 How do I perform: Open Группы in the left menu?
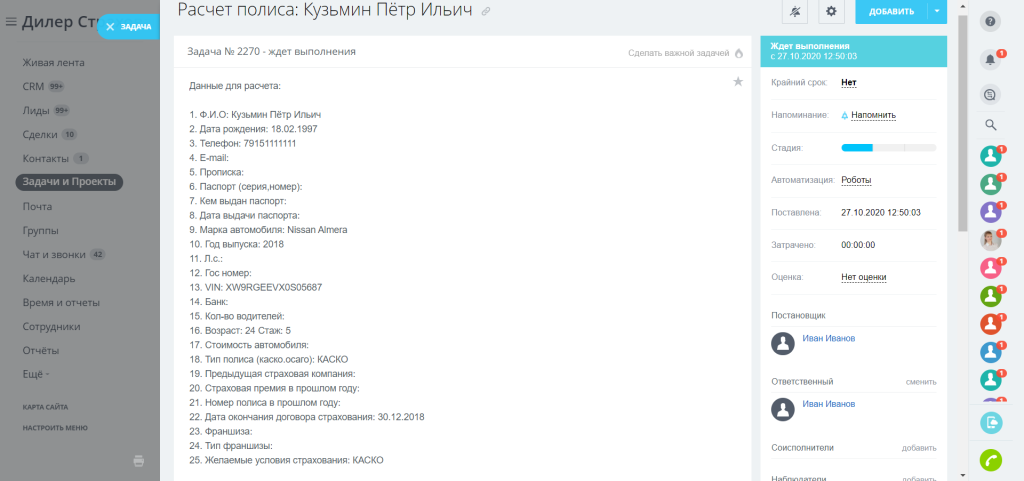[40, 230]
